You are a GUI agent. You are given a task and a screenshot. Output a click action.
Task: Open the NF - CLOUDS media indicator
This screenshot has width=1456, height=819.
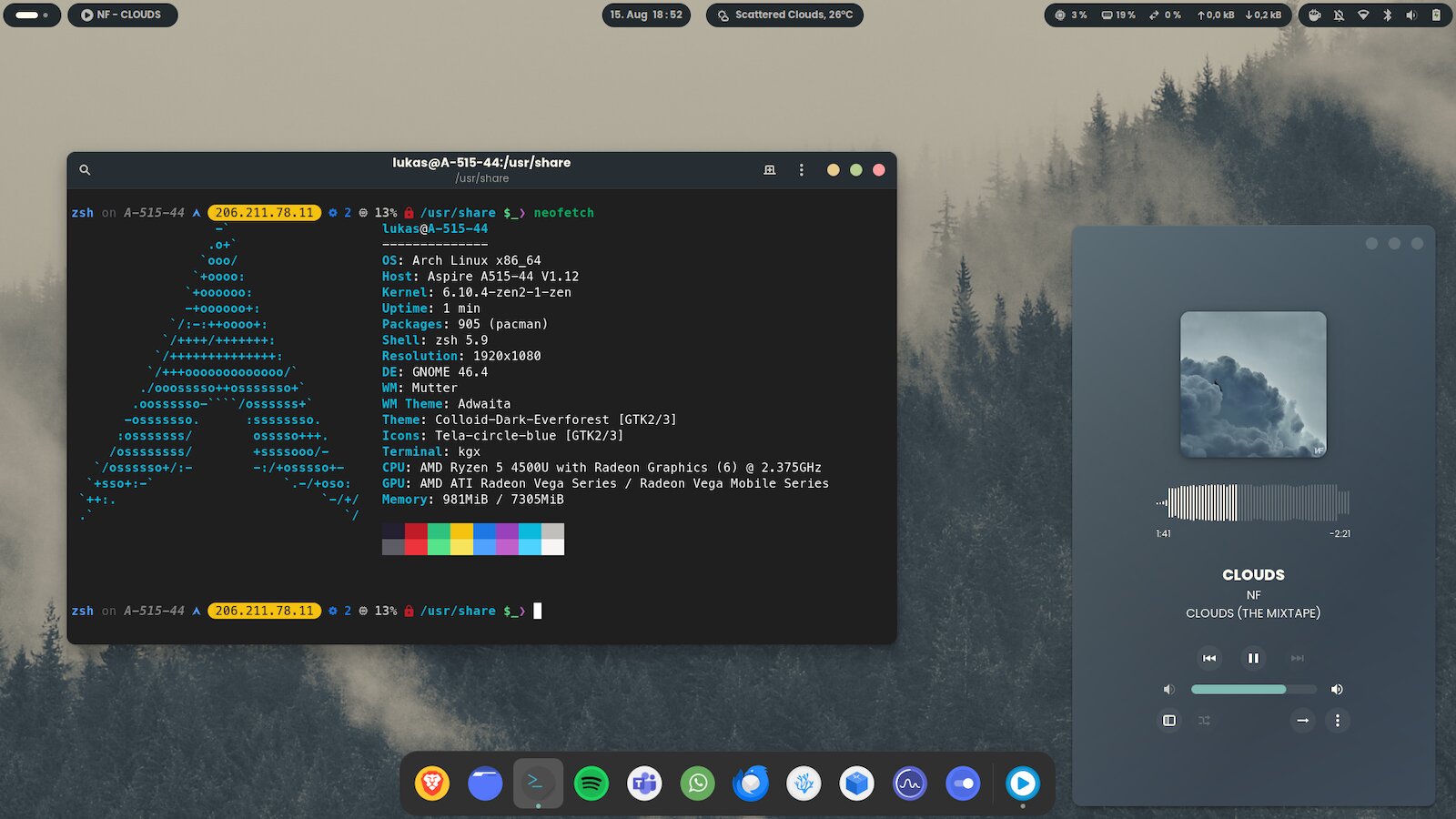tap(122, 15)
